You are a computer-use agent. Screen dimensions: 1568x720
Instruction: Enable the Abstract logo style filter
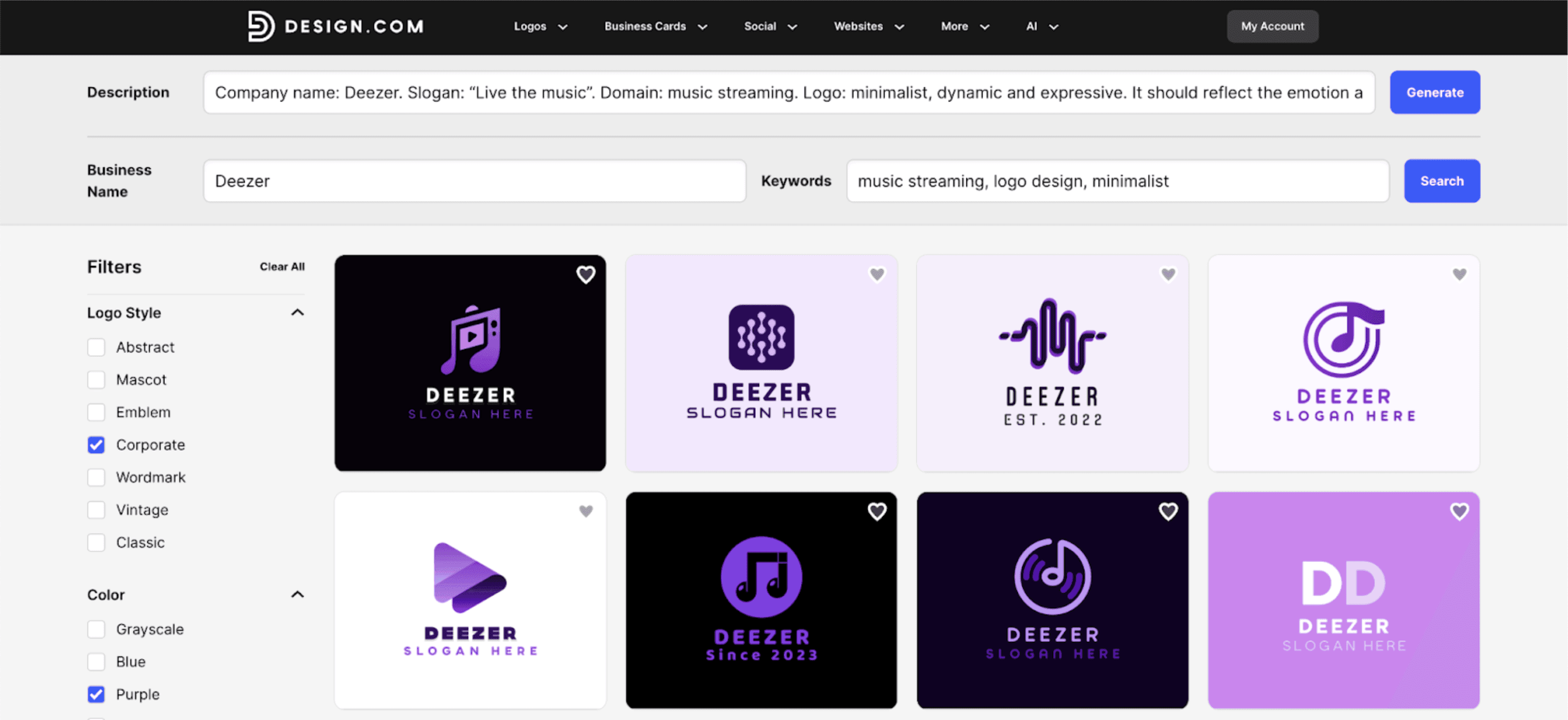click(96, 347)
